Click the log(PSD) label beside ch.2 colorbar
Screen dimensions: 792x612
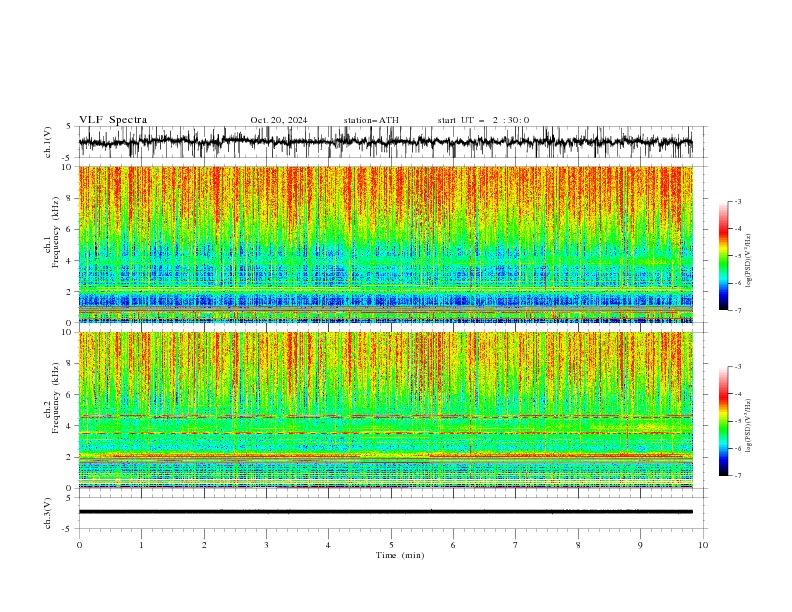(x=748, y=425)
